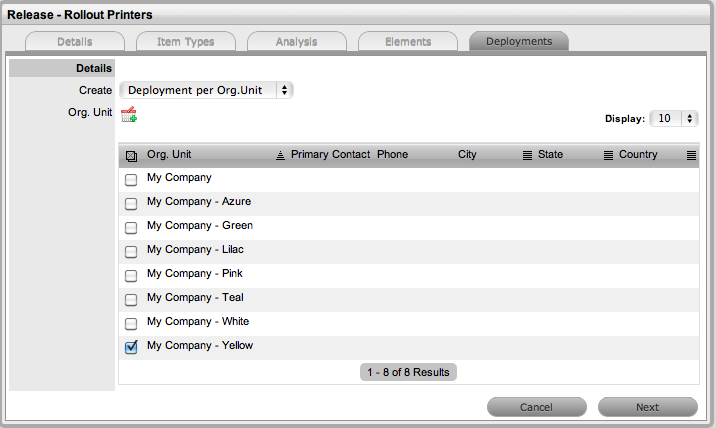
Task: Click sort icon after Country column
Action: [x=691, y=156]
